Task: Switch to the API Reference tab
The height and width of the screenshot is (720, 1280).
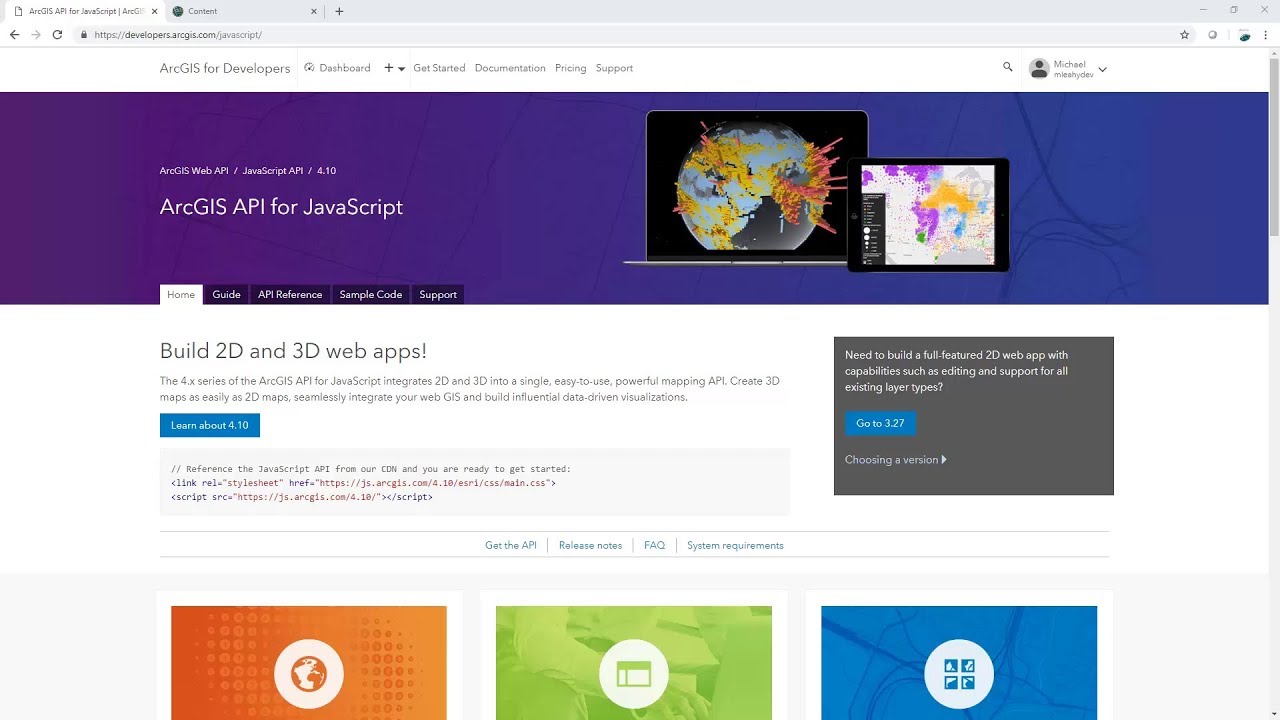Action: [290, 294]
